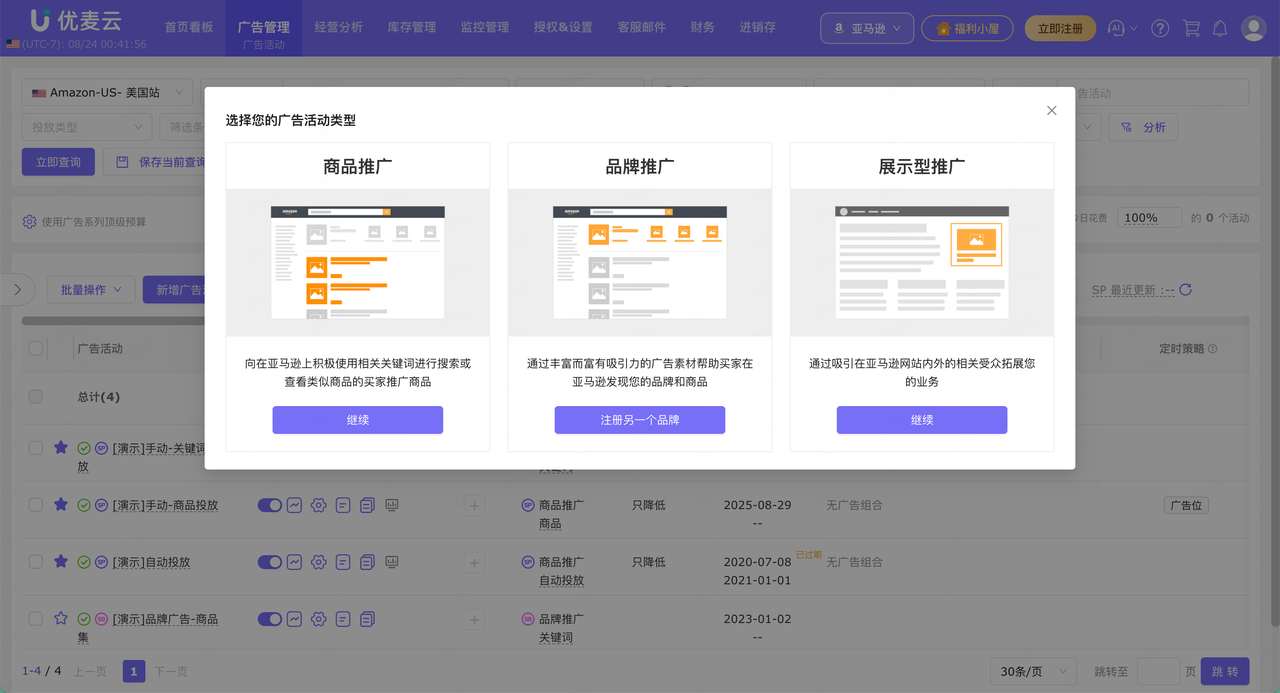Open the user avatar menu
Screen dimensions: 1280x693
(x=1254, y=28)
